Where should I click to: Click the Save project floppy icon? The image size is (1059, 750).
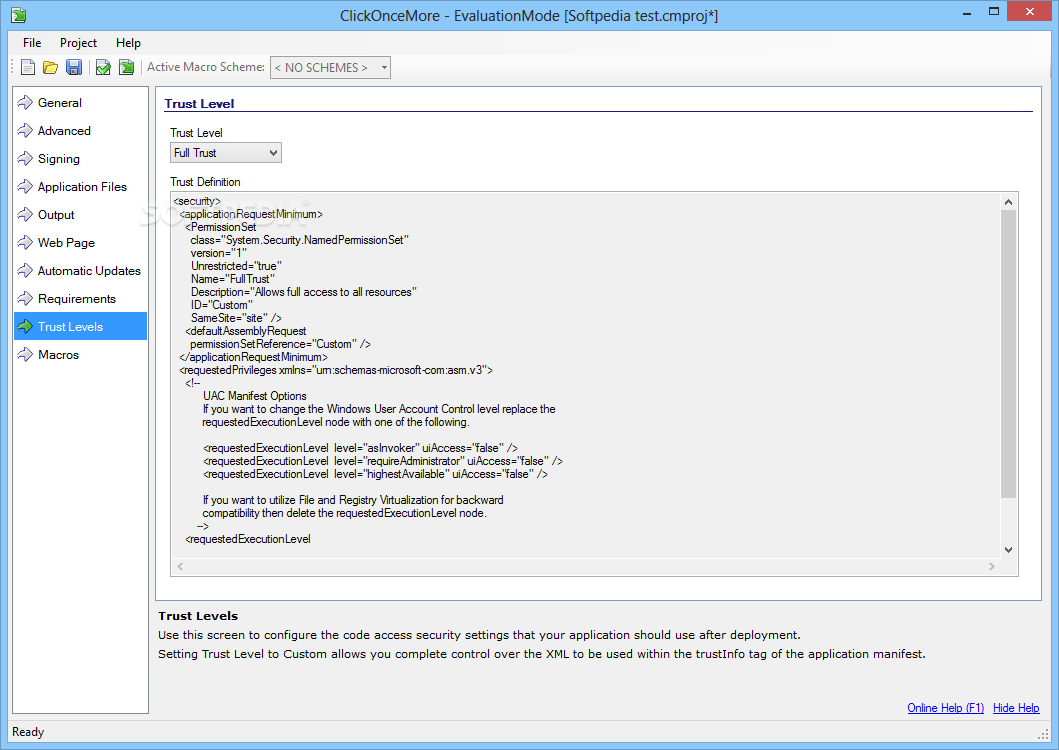[74, 67]
